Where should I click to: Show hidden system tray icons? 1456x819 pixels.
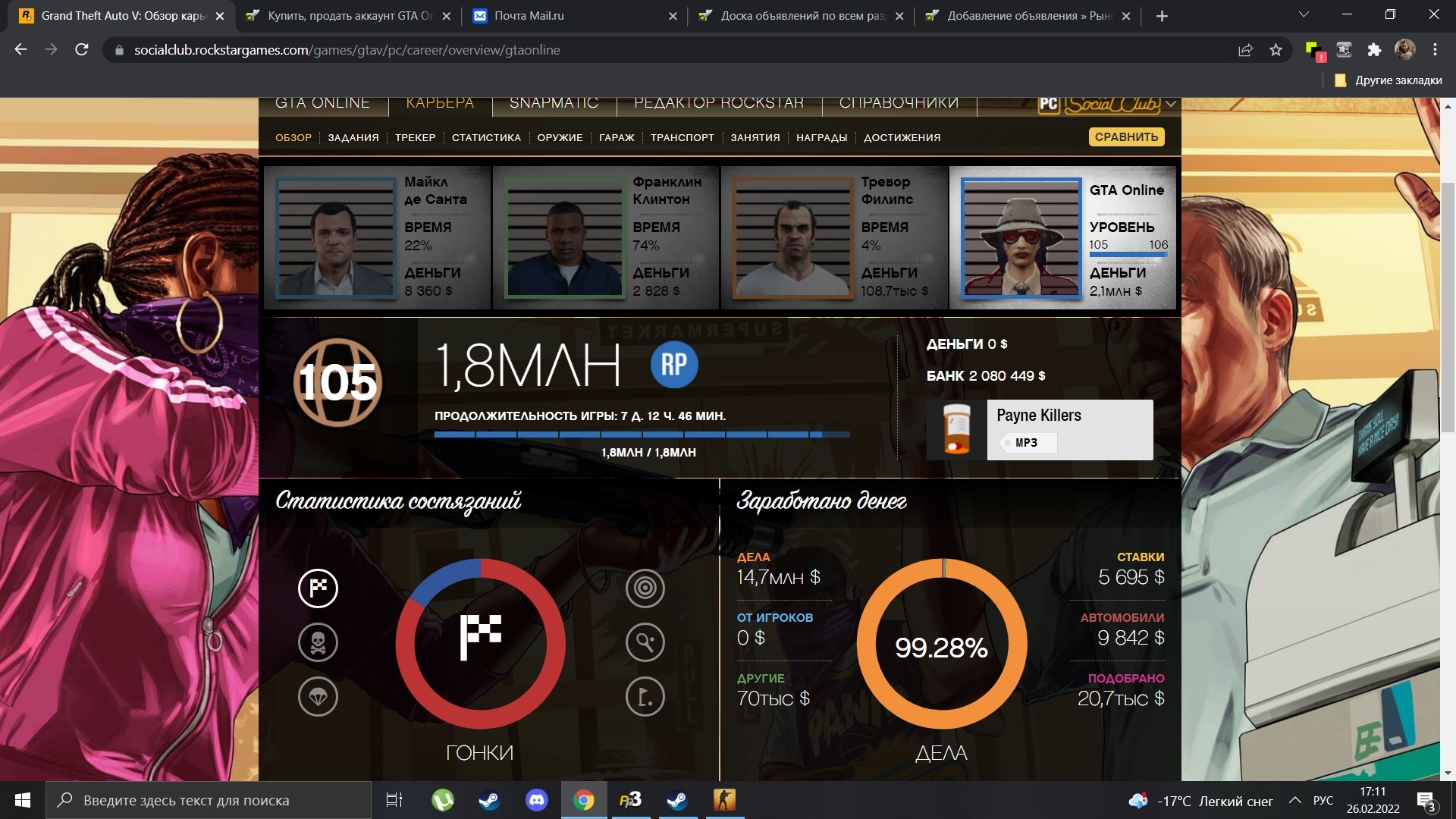click(1295, 800)
